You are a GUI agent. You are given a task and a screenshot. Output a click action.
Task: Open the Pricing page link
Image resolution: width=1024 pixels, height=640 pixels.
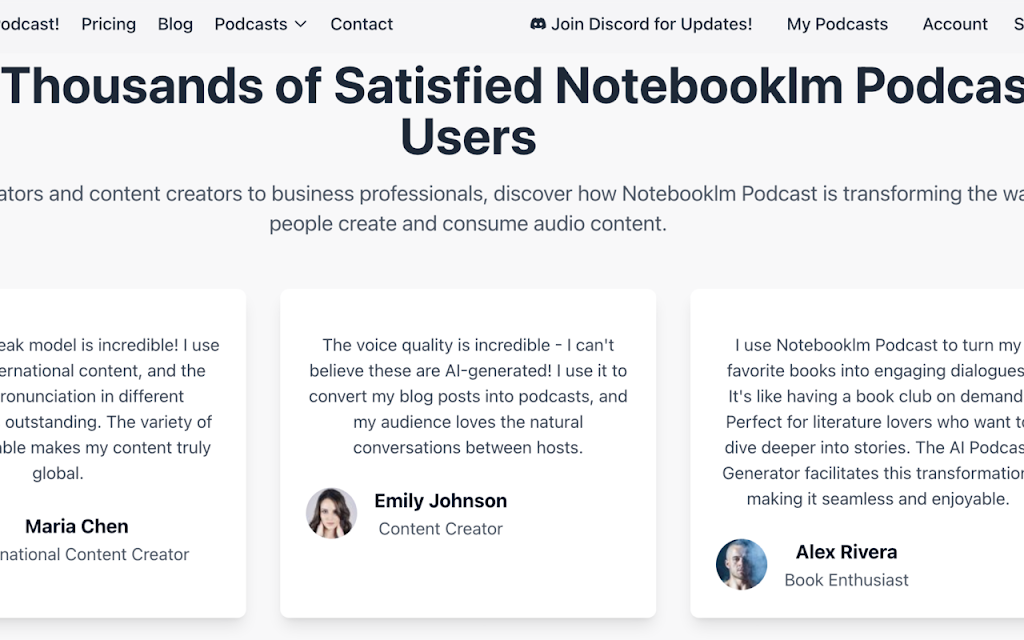pyautogui.click(x=108, y=24)
